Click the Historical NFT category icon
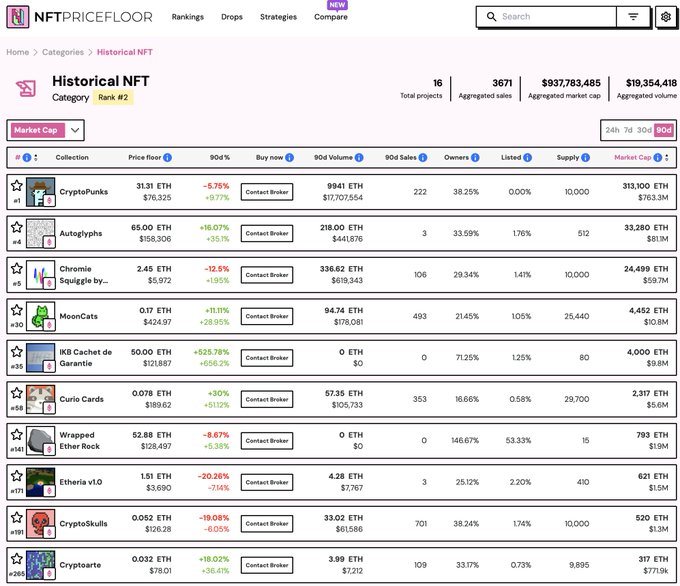The image size is (680, 586). tap(26, 88)
